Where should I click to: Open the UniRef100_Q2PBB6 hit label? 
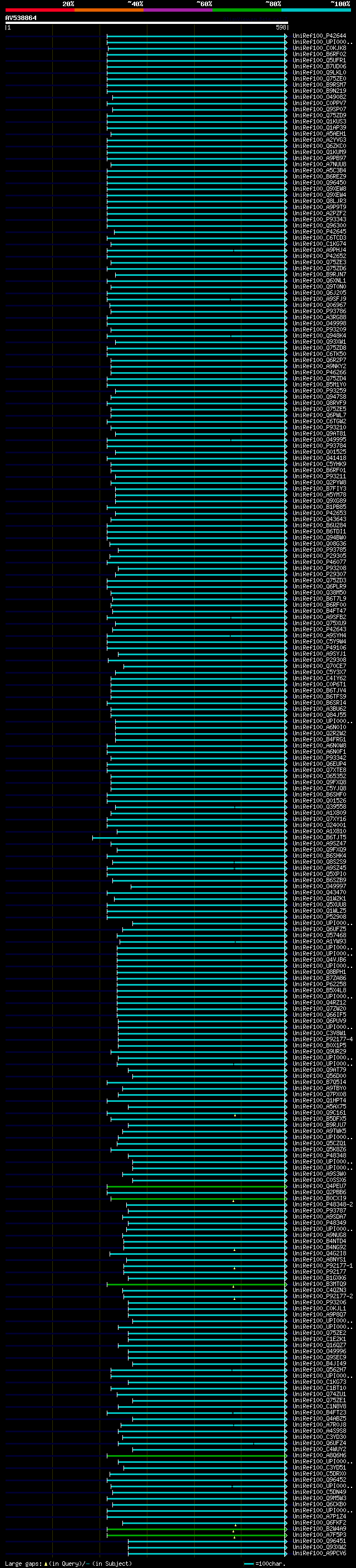click(x=319, y=1192)
